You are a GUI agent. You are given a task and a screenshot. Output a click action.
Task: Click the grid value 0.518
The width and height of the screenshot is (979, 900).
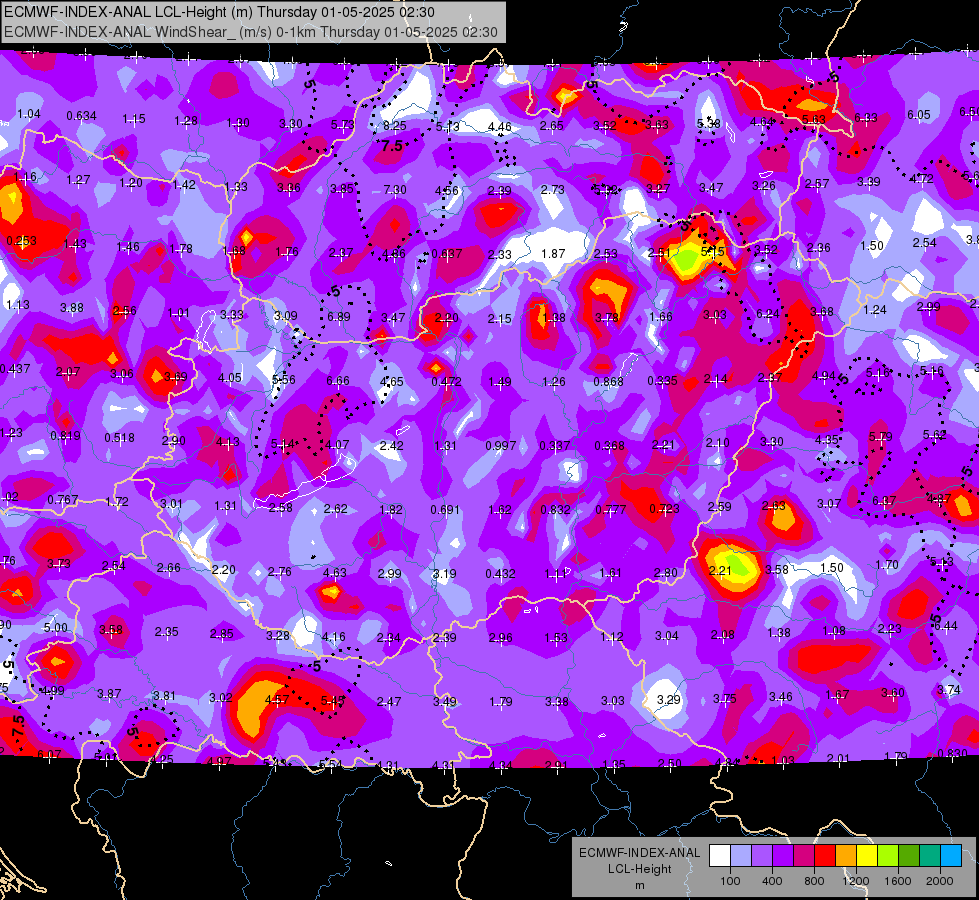[119, 437]
